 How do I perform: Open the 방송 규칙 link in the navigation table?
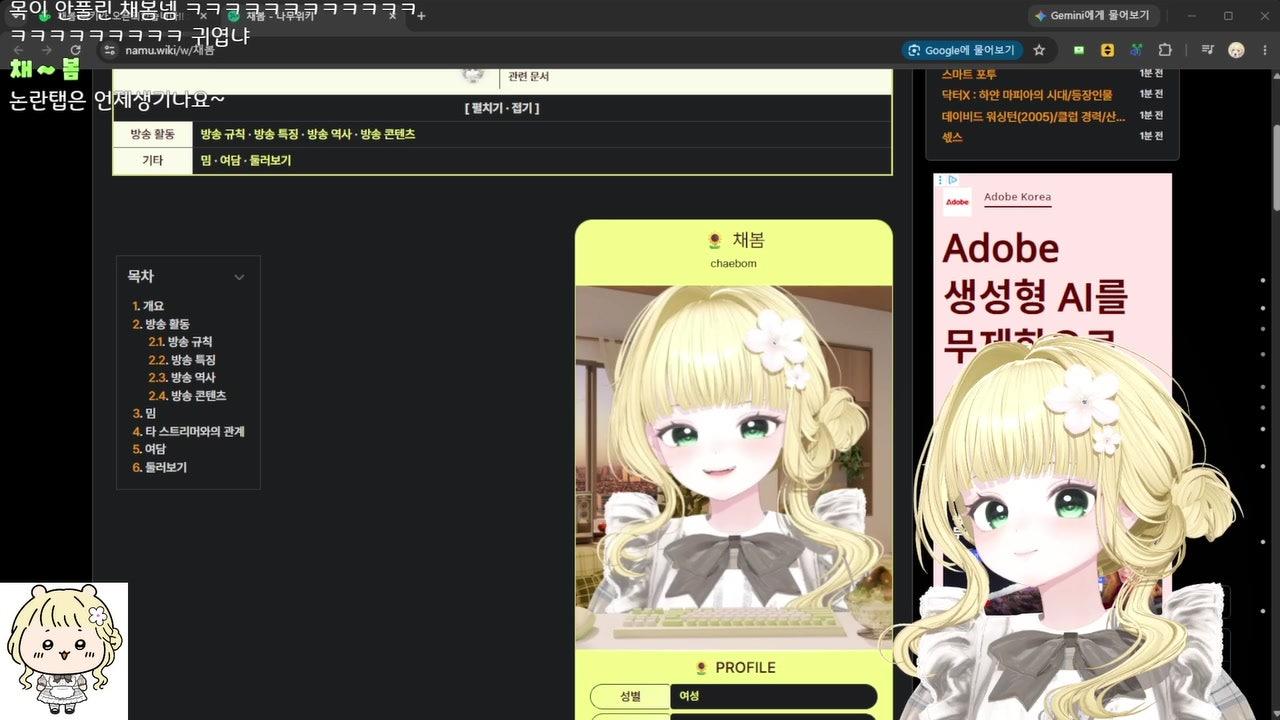(x=222, y=134)
